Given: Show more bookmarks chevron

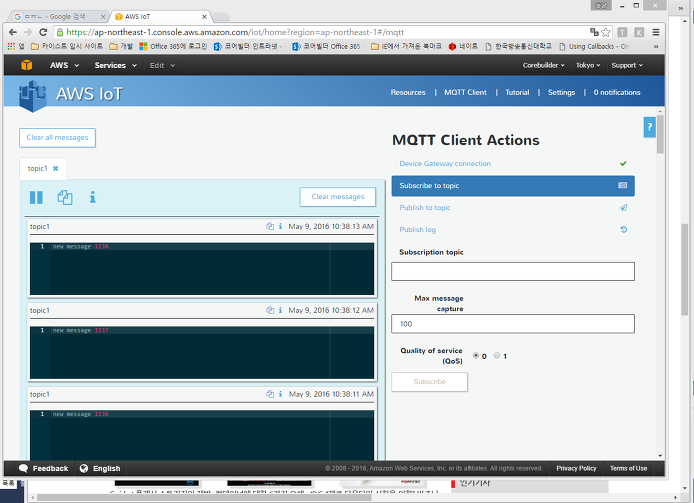Looking at the screenshot, I should (656, 46).
